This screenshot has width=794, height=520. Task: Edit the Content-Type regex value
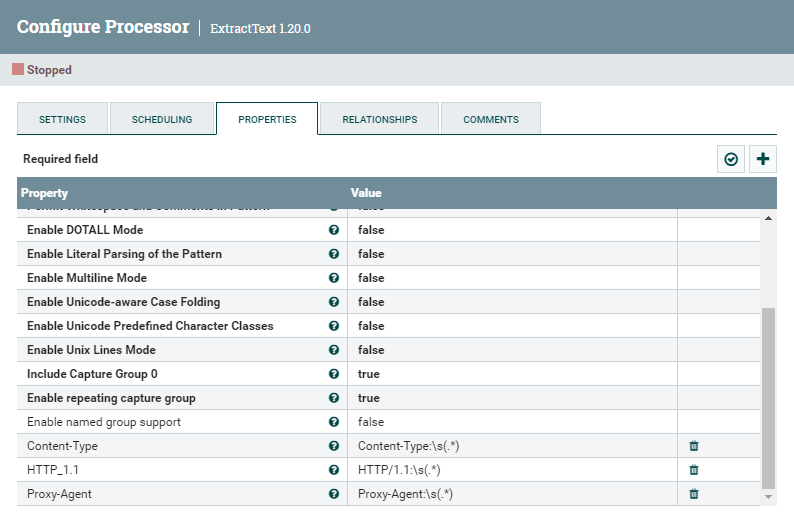[x=510, y=446]
